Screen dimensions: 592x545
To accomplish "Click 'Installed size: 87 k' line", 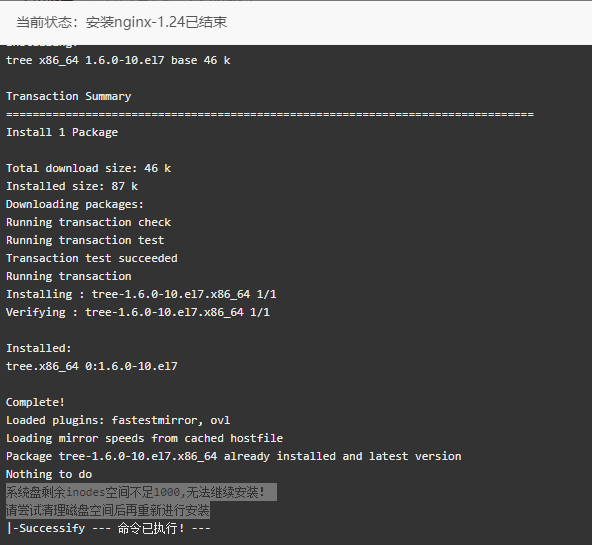I will coord(72,186).
